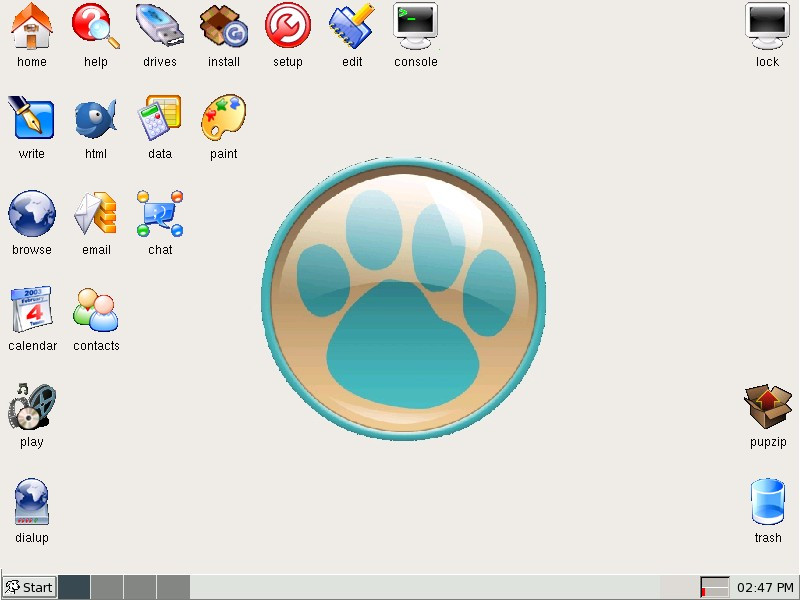Image resolution: width=800 pixels, height=600 pixels.
Task: Open the setup wrench icon
Action: click(288, 27)
